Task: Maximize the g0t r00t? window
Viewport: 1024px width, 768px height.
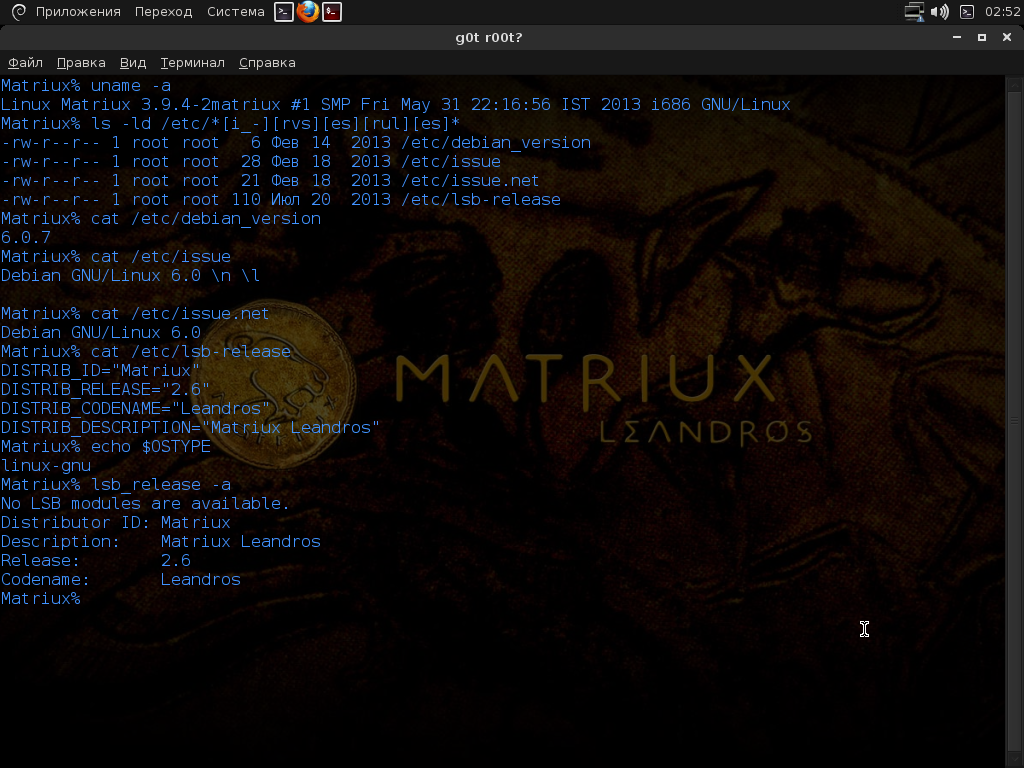Action: 982,37
